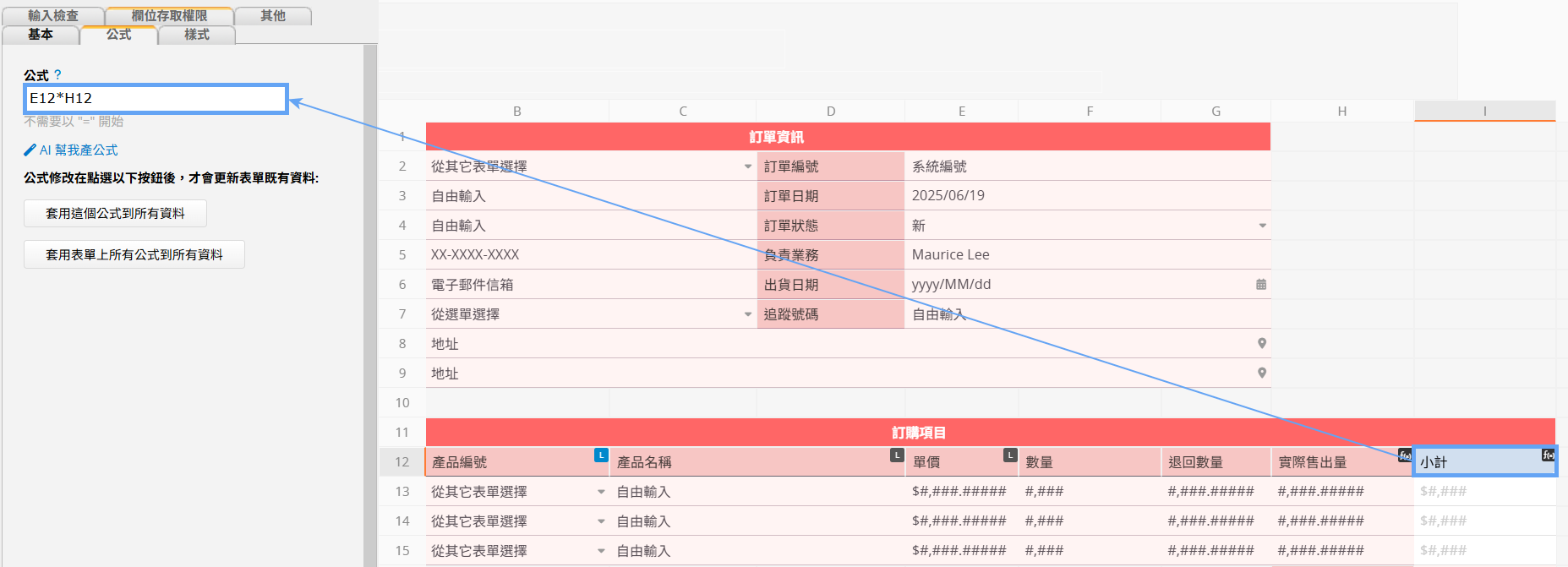Click the location pin icon in row 8
Screen dimensions: 1568x567
tap(1261, 343)
